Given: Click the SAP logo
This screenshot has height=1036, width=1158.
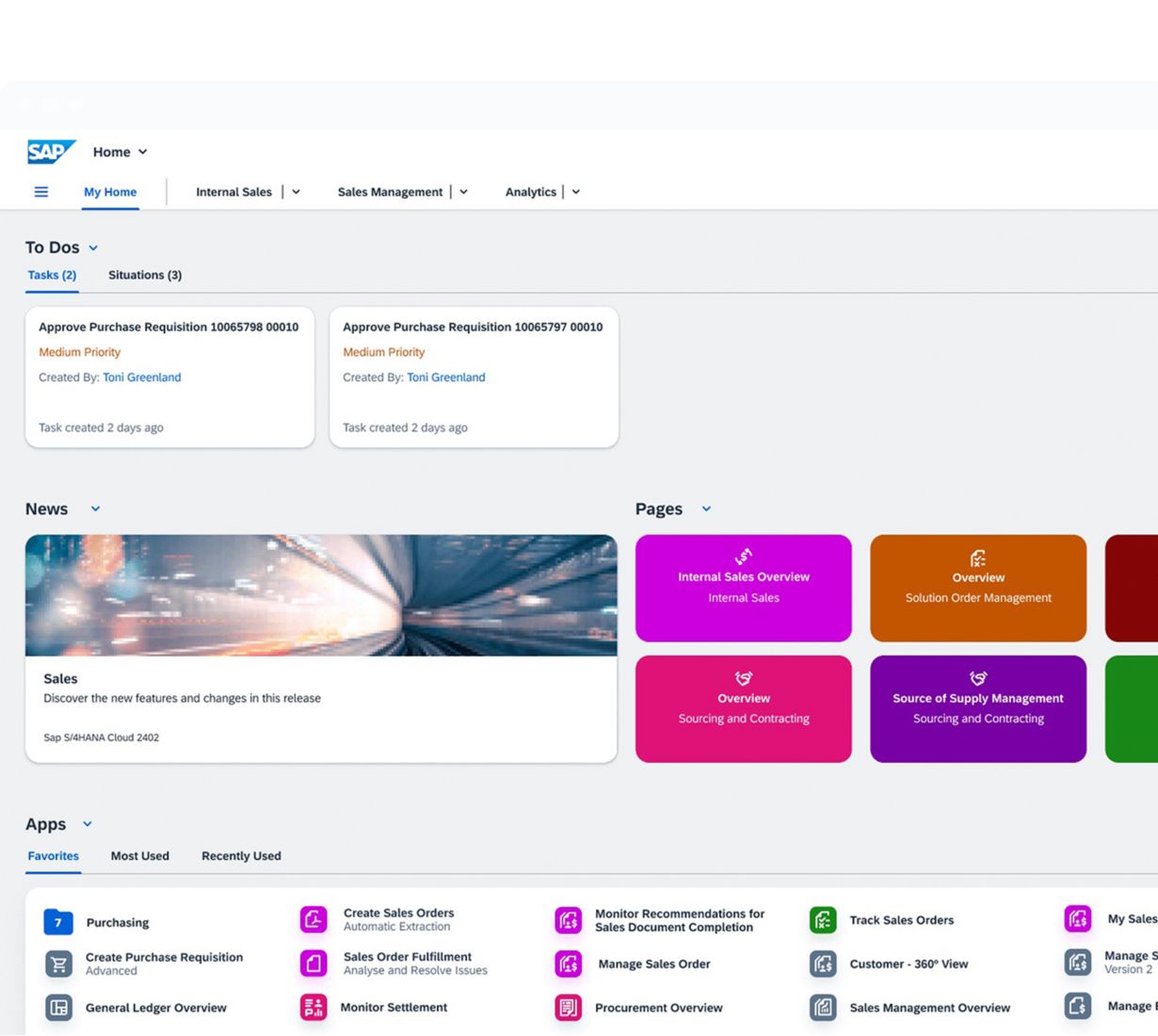Looking at the screenshot, I should 51,152.
